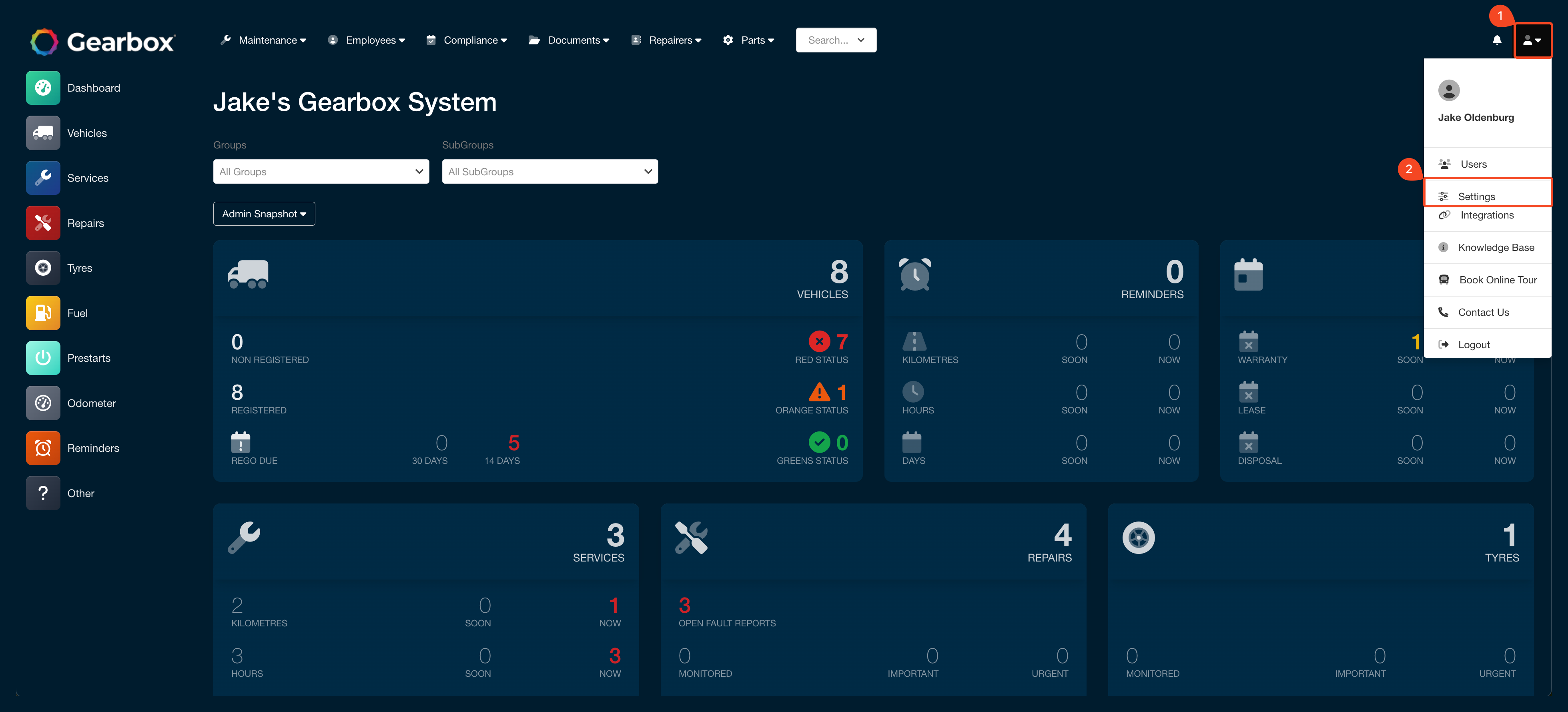
Task: Click the wrench icon in Services card
Action: point(244,538)
